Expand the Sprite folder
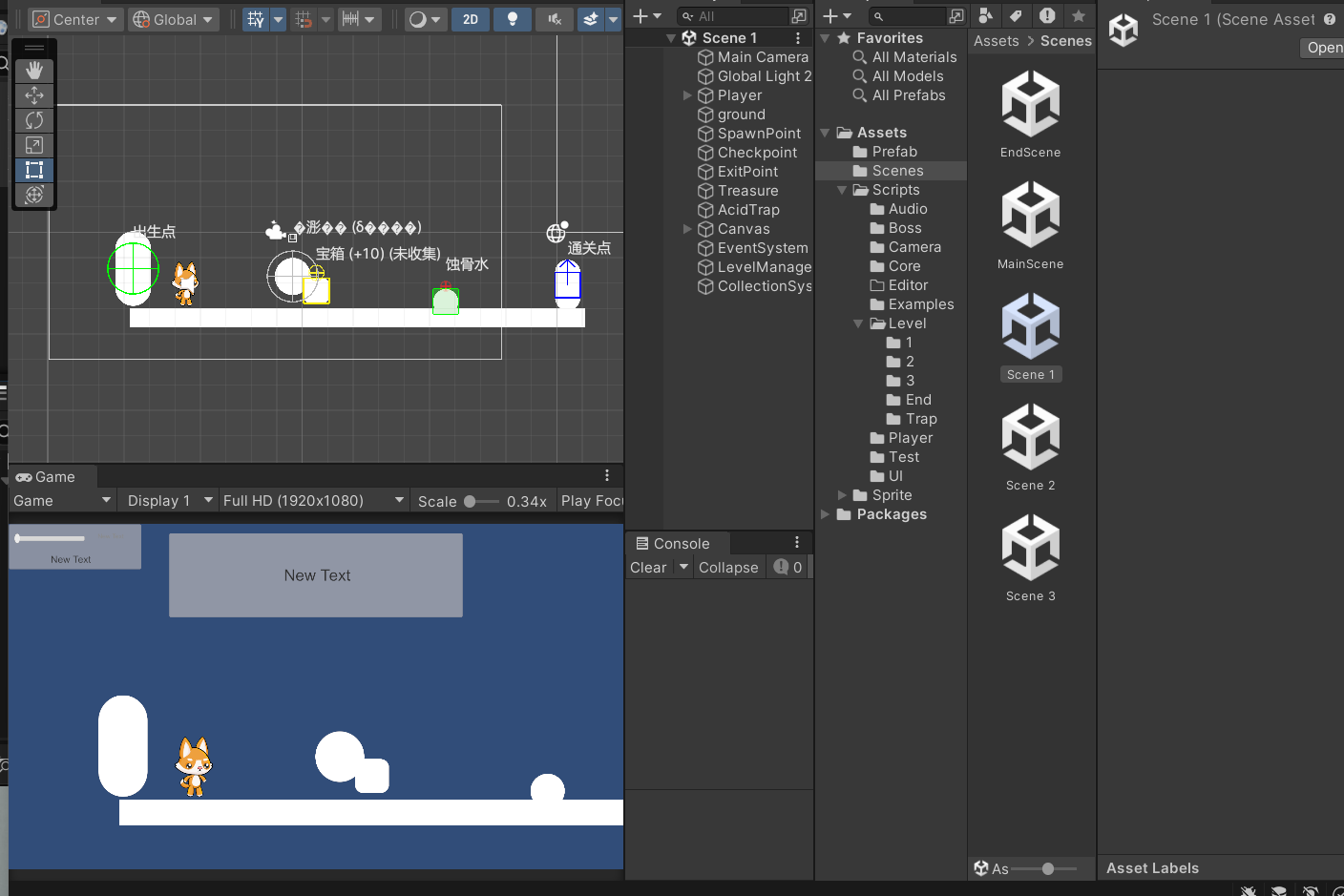 [x=842, y=495]
